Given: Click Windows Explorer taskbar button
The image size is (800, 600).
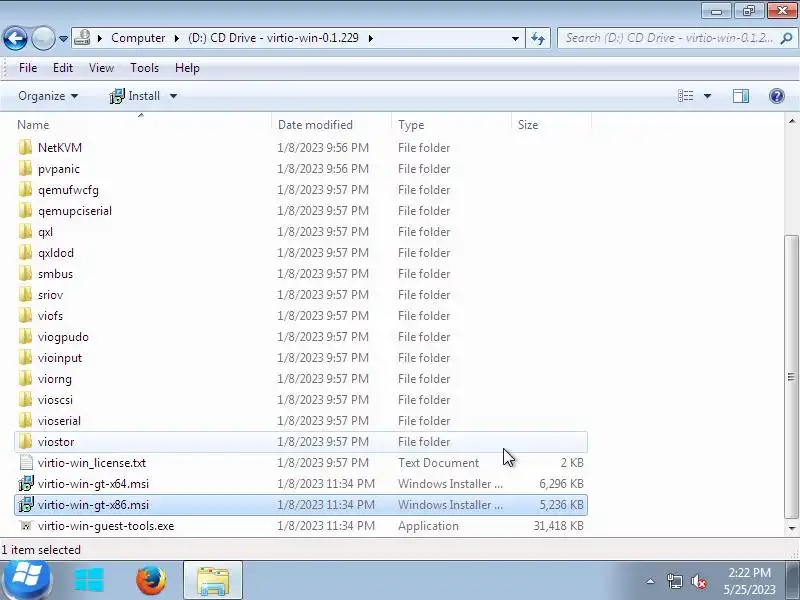Looking at the screenshot, I should [213, 581].
